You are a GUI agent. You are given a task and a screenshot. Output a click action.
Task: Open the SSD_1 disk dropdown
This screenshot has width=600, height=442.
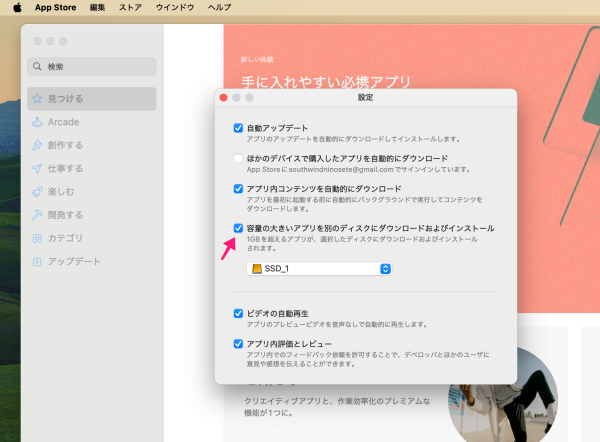[320, 269]
